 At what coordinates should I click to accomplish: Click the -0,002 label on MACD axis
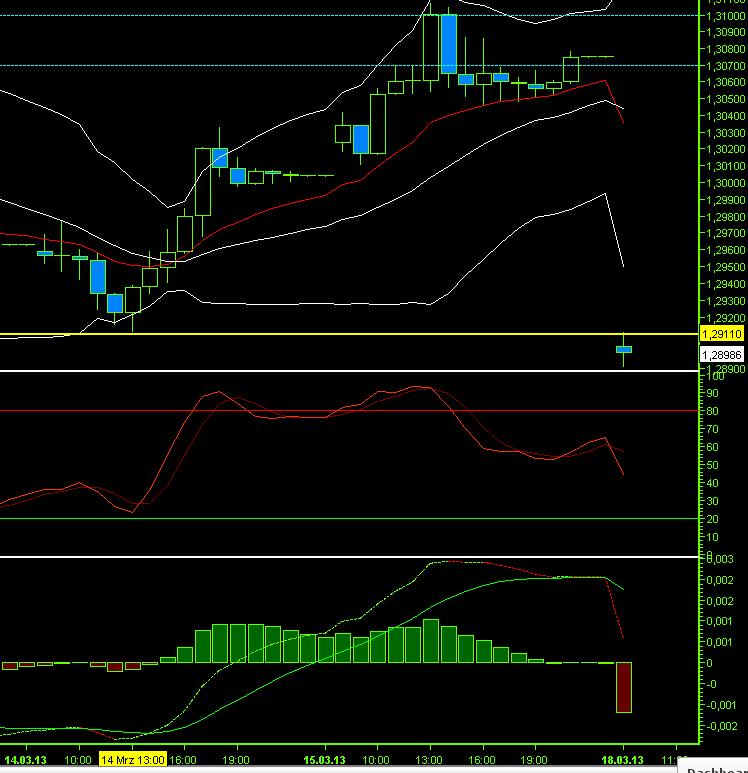click(721, 726)
